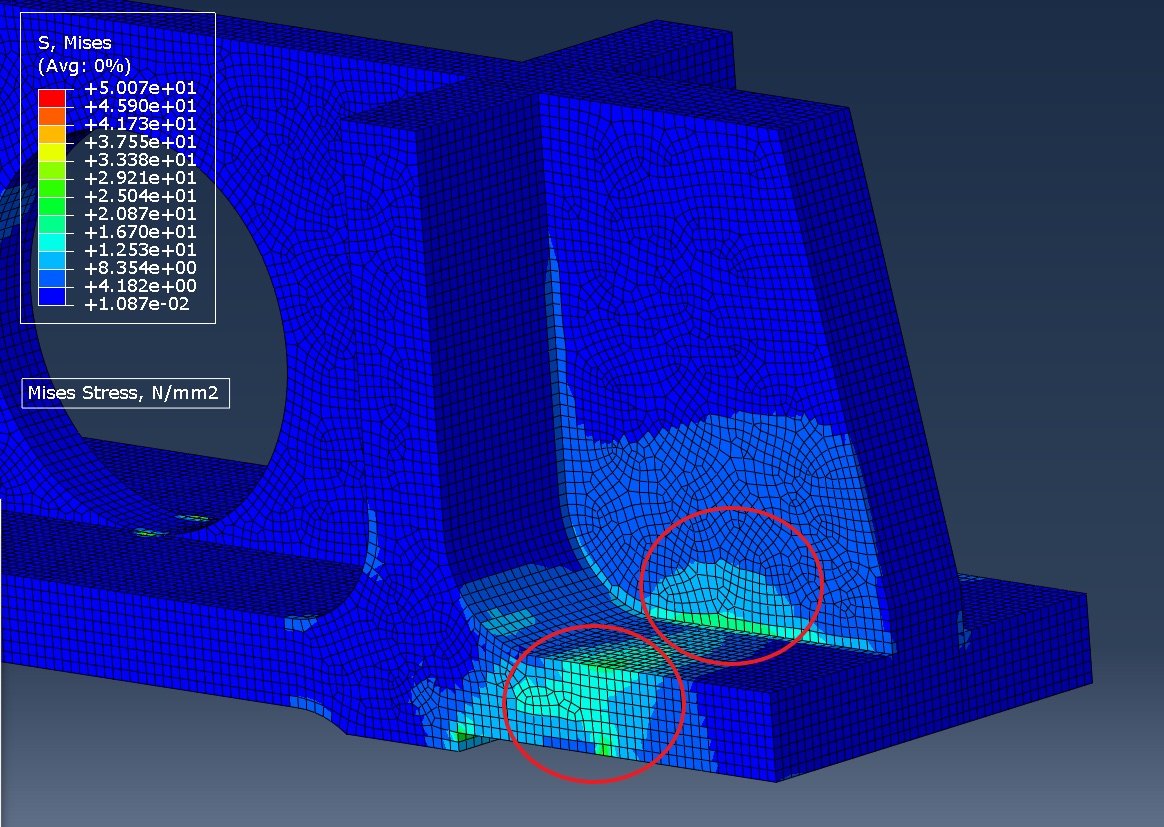Click the maximum value +5.007e+01
1164x827 pixels.
[139, 88]
